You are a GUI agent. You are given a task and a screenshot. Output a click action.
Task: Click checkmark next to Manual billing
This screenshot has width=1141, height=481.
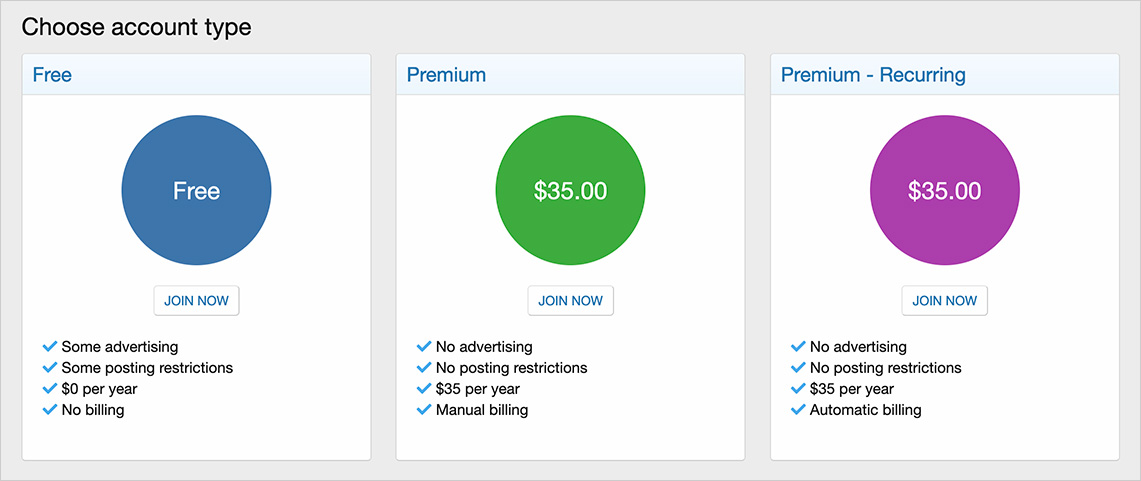(x=424, y=409)
